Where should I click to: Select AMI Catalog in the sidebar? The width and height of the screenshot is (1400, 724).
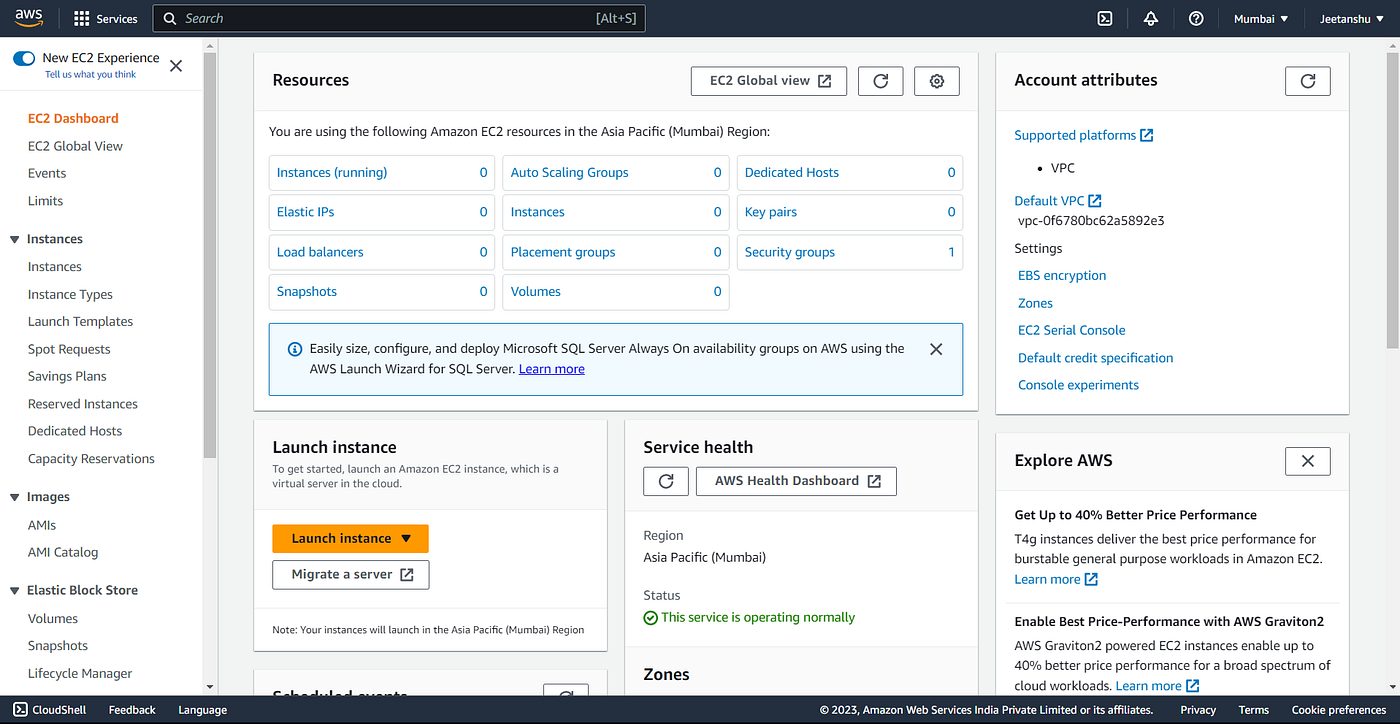(63, 552)
